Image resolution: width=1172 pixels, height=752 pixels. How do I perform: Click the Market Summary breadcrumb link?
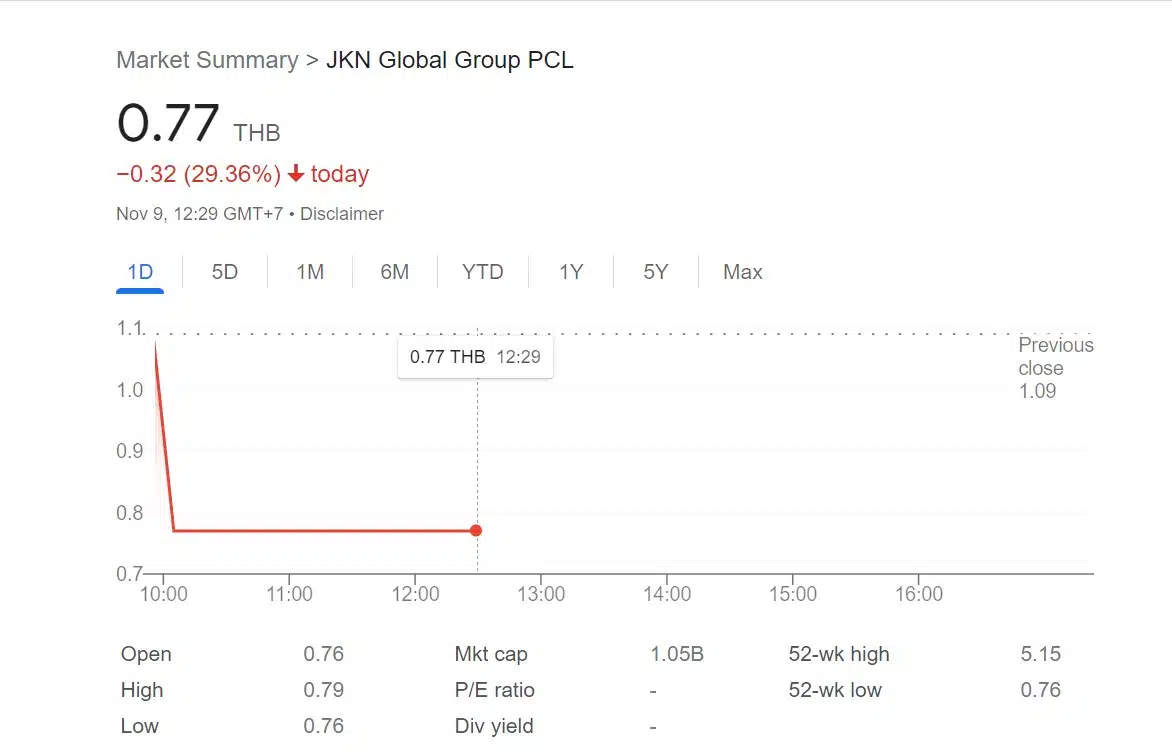(x=207, y=60)
